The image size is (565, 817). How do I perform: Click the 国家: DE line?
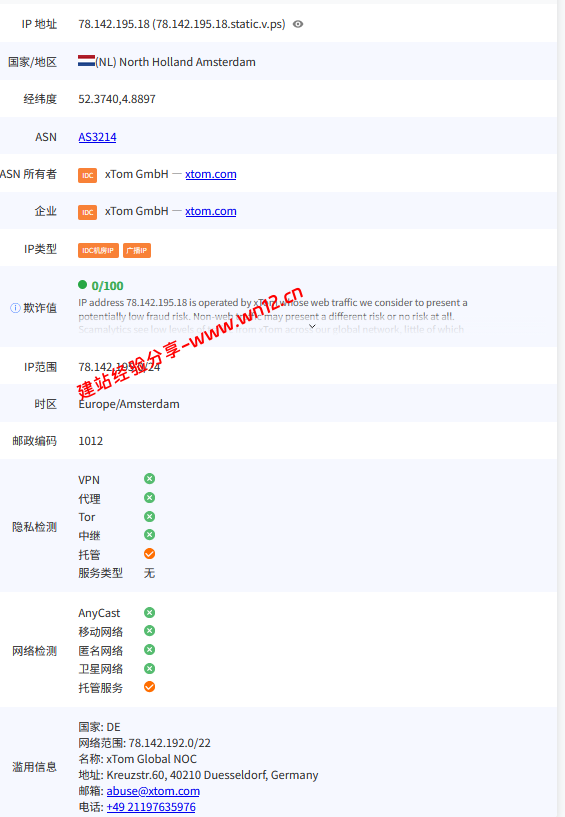coord(99,727)
